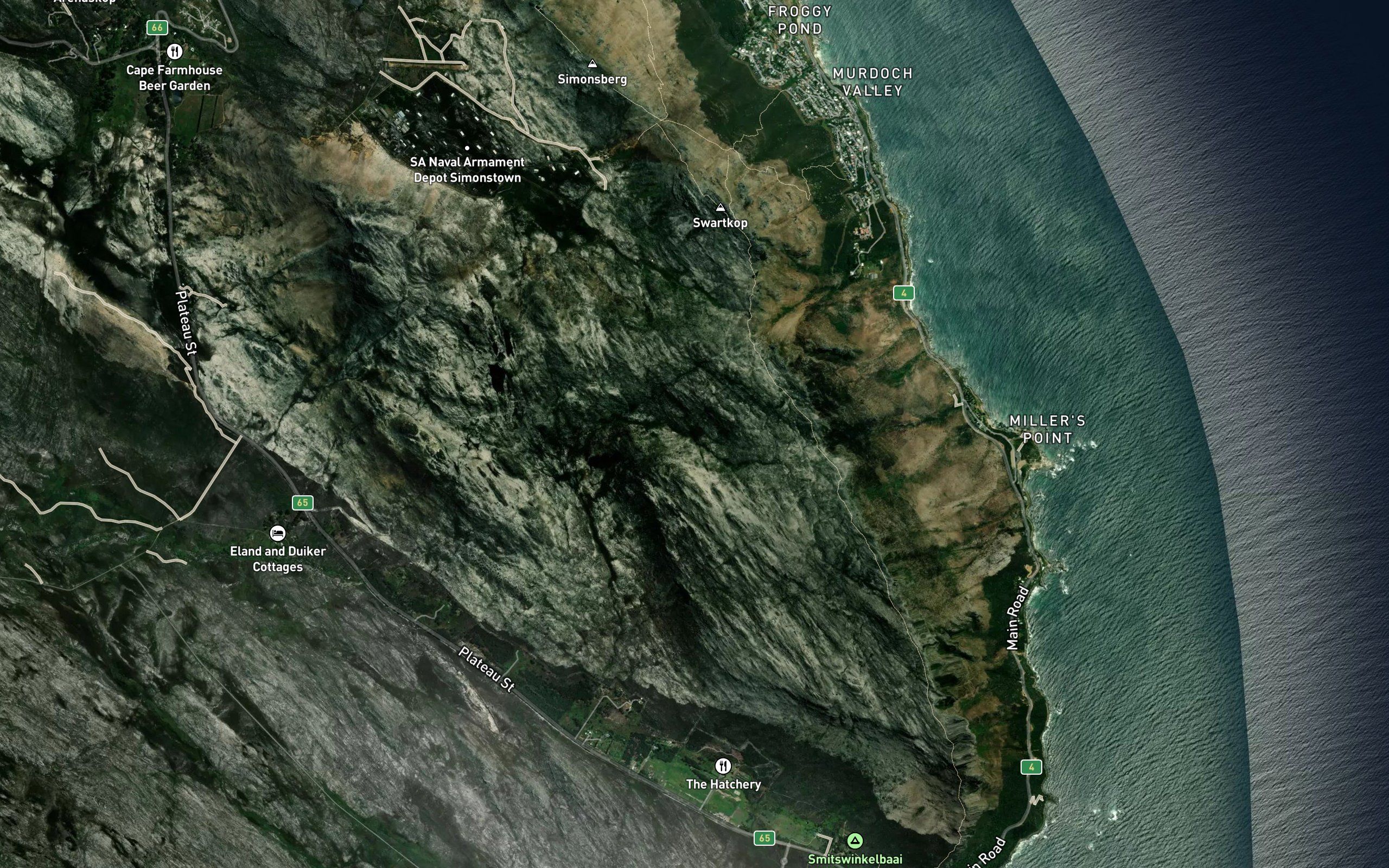The width and height of the screenshot is (1389, 868).
Task: Select the Swartkop mountain peak marker
Action: [721, 207]
